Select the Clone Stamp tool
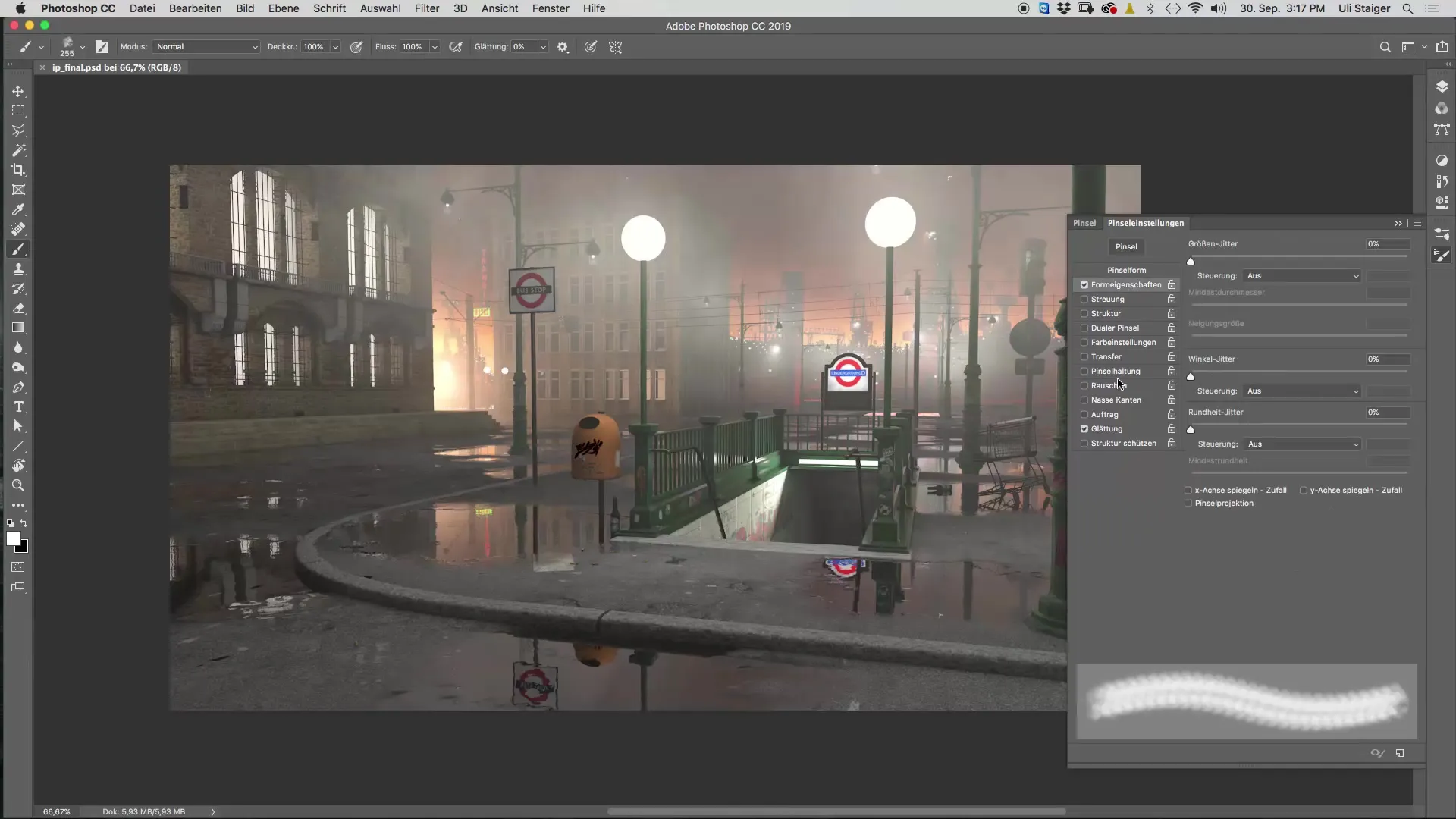The height and width of the screenshot is (819, 1456). [x=18, y=268]
